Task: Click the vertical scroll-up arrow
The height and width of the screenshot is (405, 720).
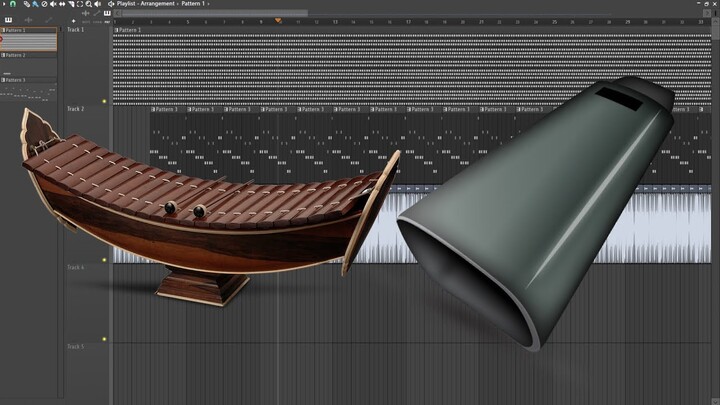Action: pyautogui.click(x=715, y=22)
